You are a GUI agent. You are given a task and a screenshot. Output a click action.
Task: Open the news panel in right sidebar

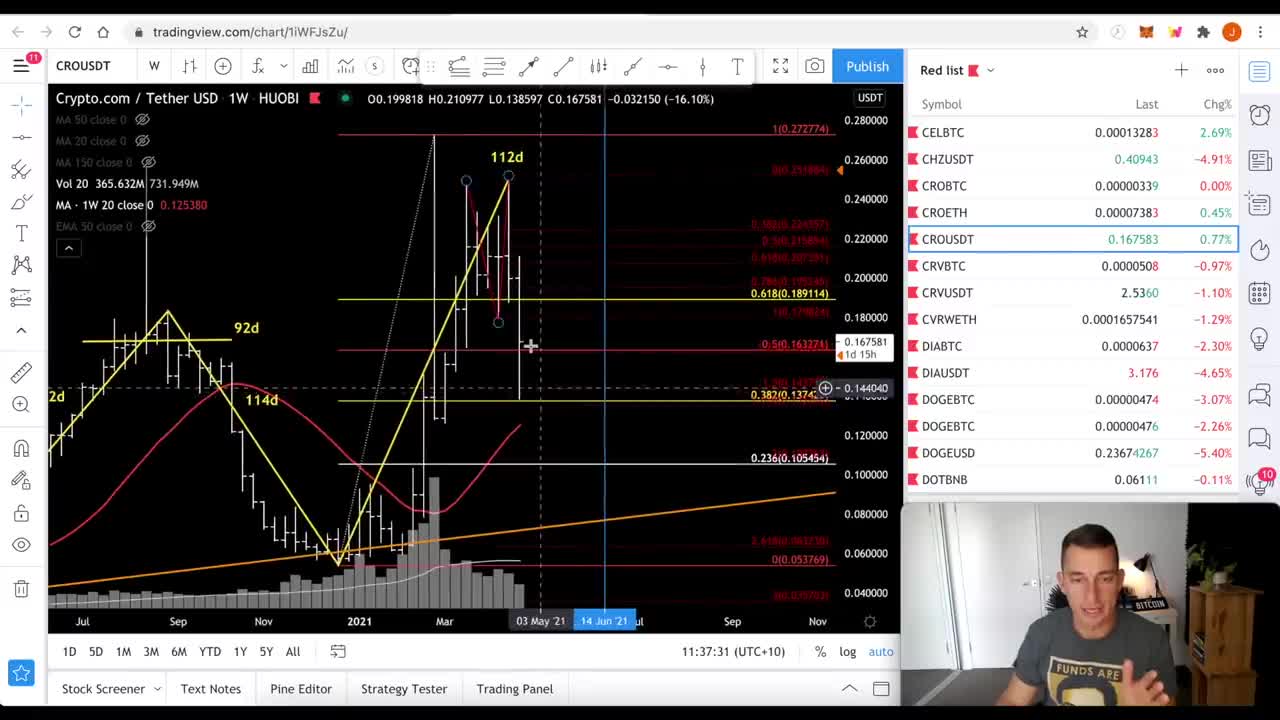(x=1260, y=160)
